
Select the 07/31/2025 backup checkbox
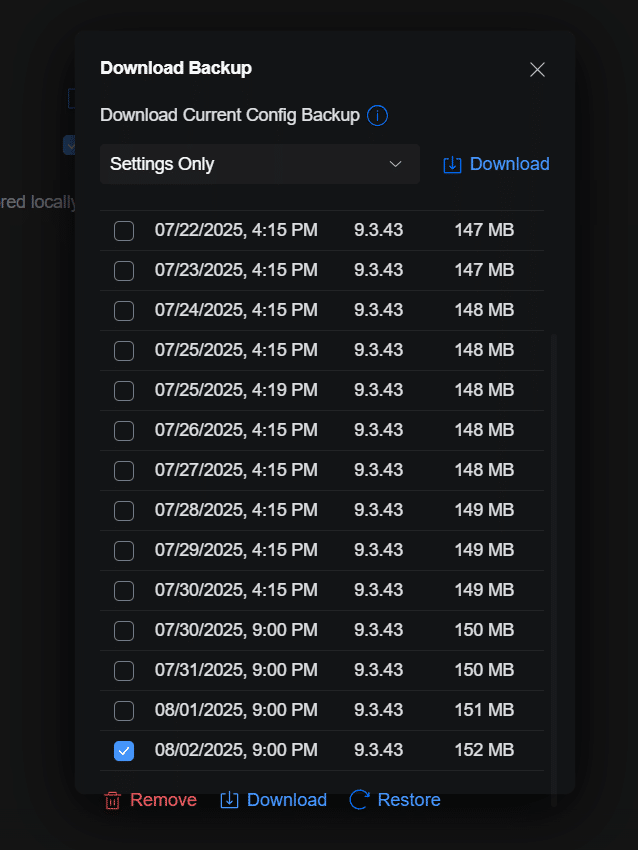123,670
